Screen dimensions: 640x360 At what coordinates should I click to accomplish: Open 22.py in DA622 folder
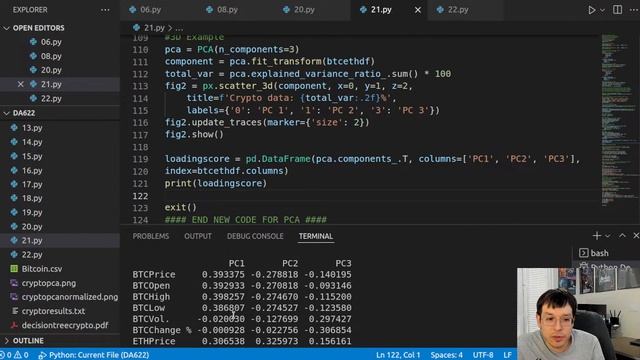(32, 255)
